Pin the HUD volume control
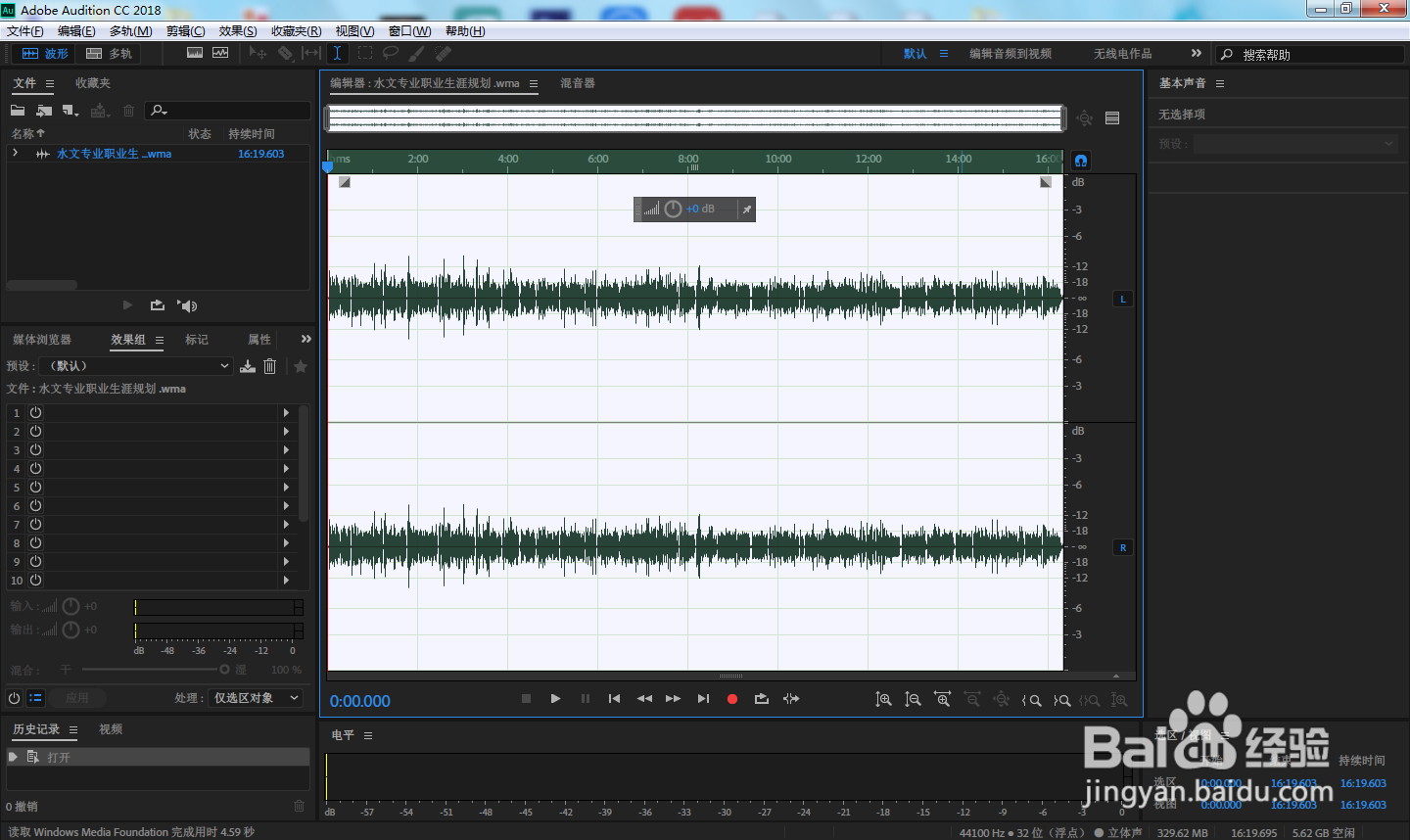Viewport: 1410px width, 840px height. click(746, 210)
